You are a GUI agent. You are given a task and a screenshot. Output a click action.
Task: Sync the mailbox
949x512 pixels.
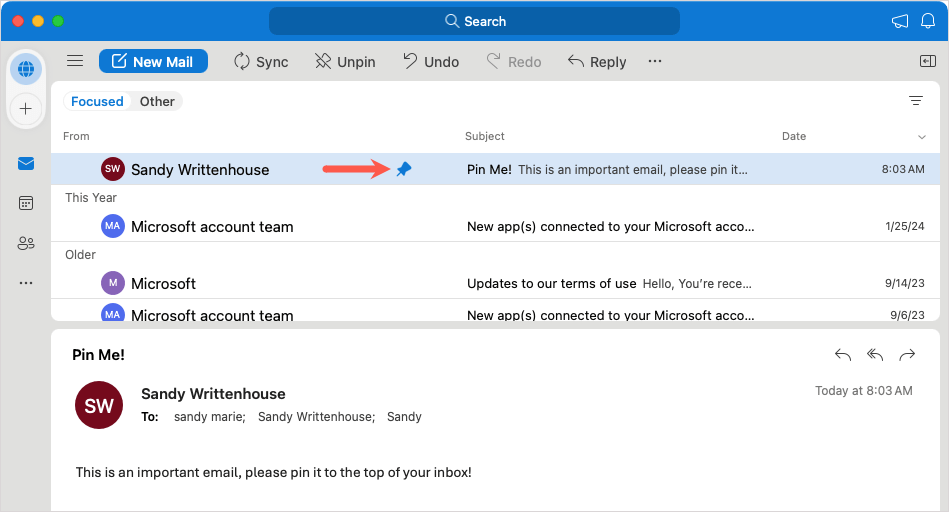click(261, 61)
